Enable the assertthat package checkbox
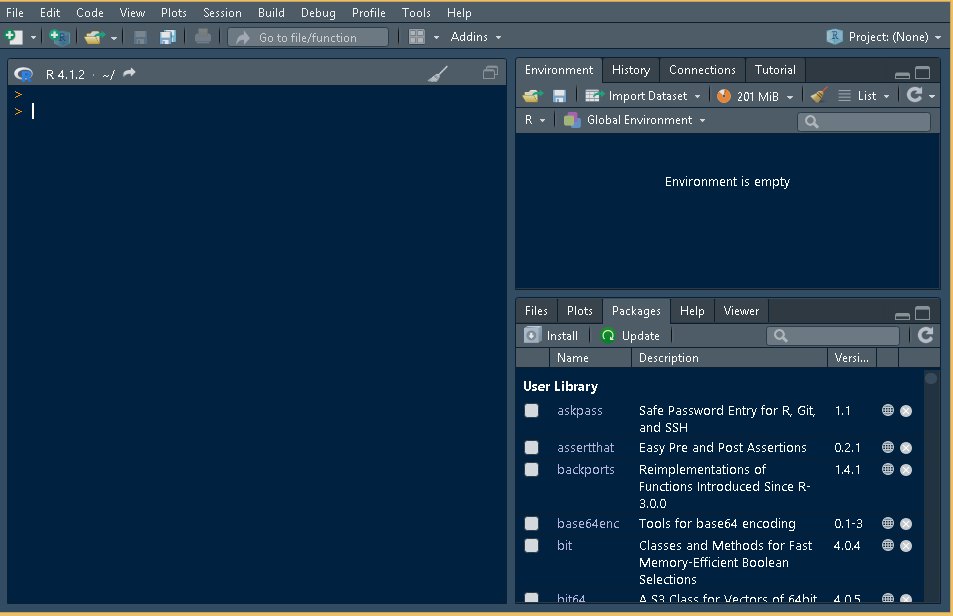953x616 pixels. (x=531, y=448)
